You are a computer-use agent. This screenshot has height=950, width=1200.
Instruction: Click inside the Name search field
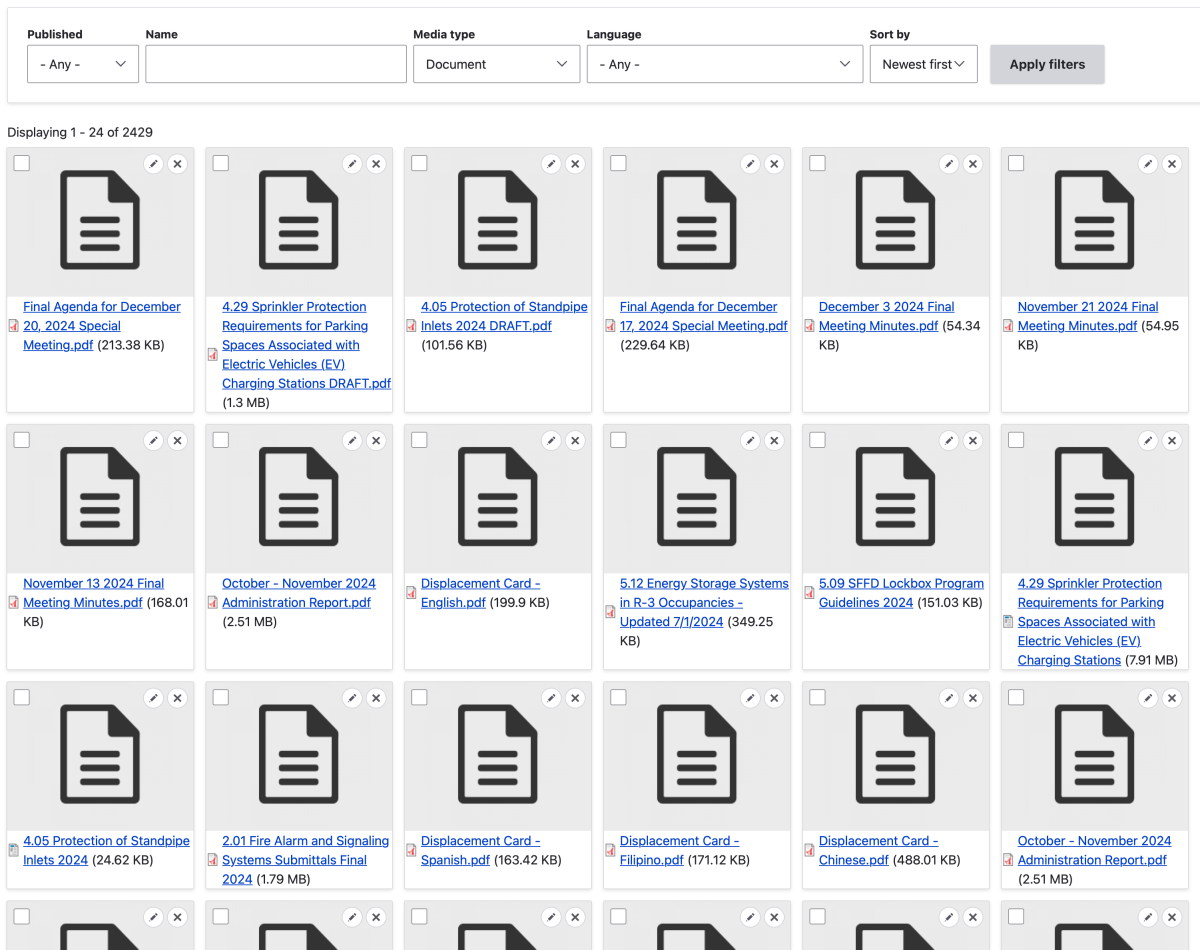click(x=275, y=63)
